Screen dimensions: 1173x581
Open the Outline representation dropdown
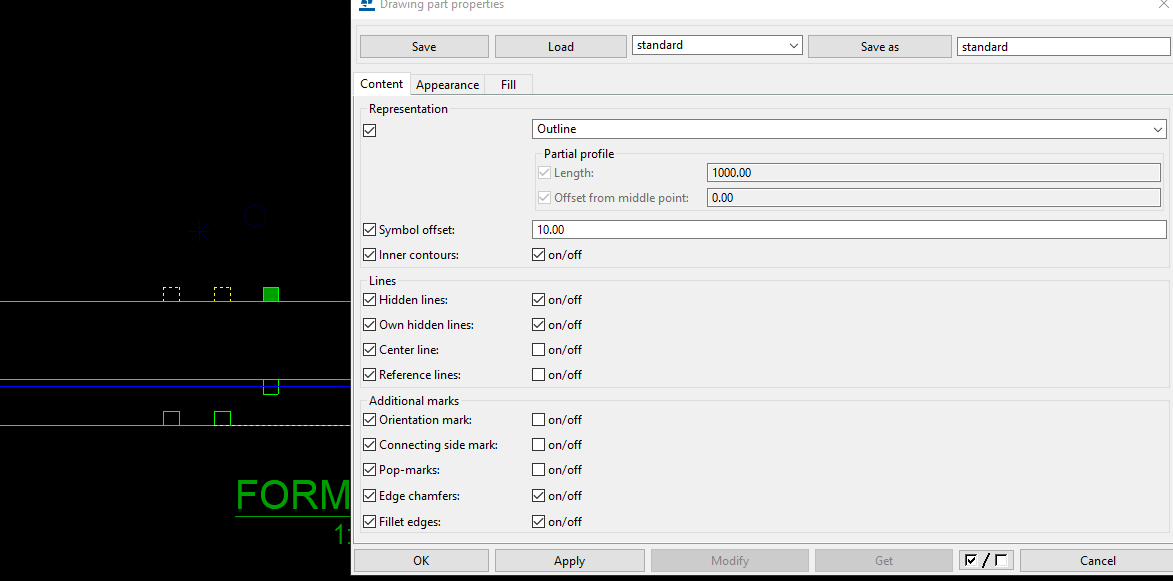[848, 129]
